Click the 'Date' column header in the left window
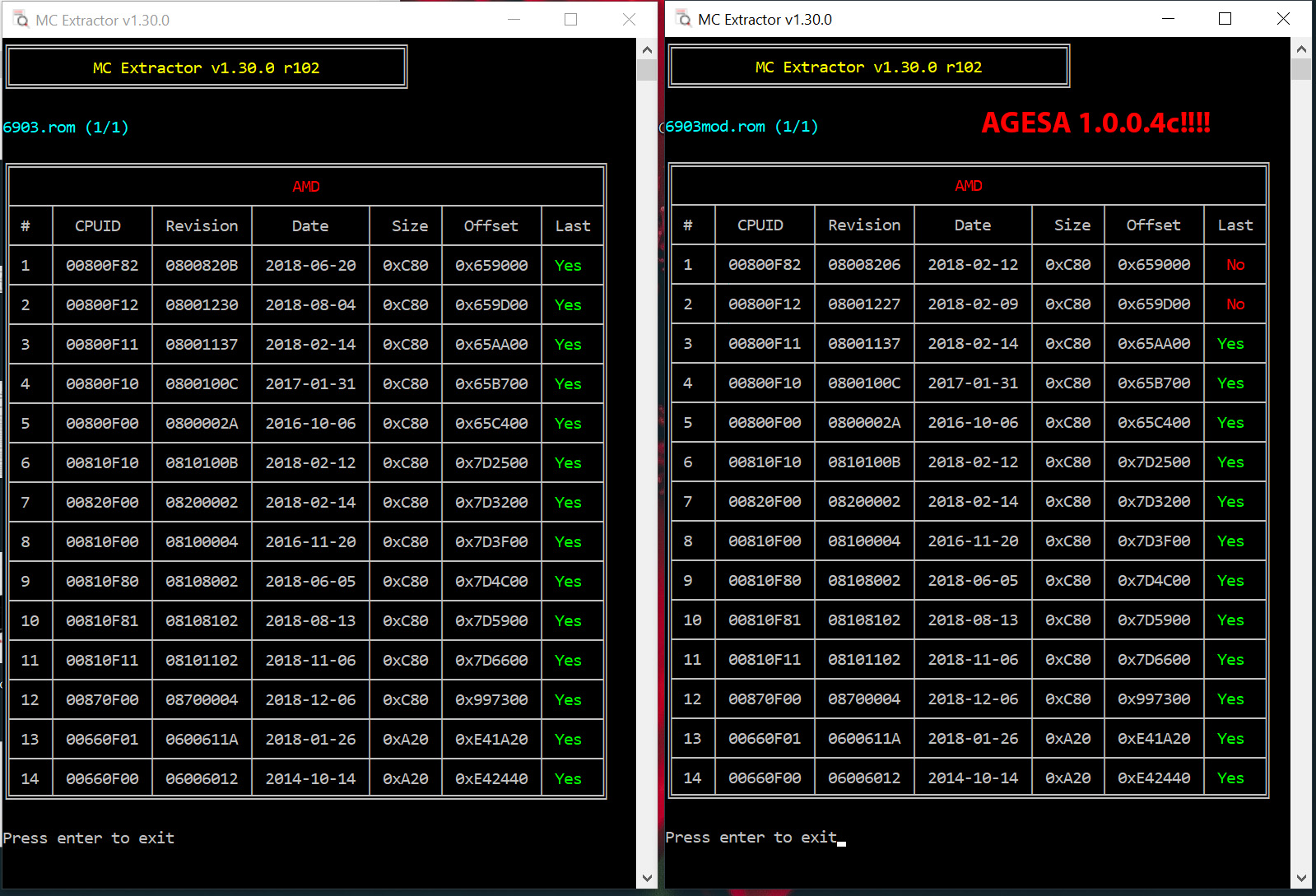The image size is (1316, 896). coord(310,226)
